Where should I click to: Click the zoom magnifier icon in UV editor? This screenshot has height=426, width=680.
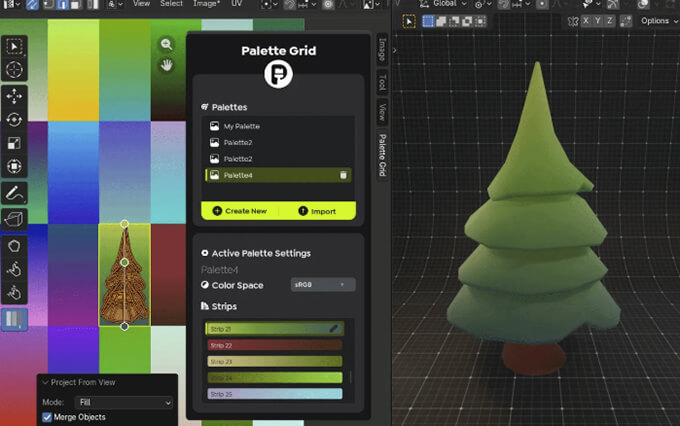(167, 44)
